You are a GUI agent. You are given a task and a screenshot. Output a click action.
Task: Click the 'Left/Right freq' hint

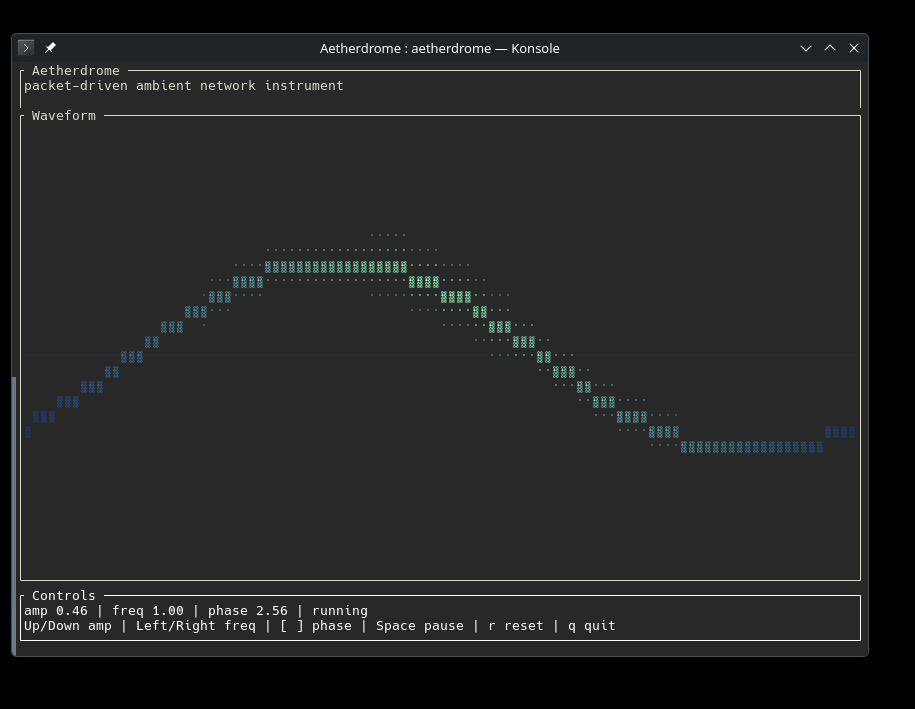tap(195, 626)
